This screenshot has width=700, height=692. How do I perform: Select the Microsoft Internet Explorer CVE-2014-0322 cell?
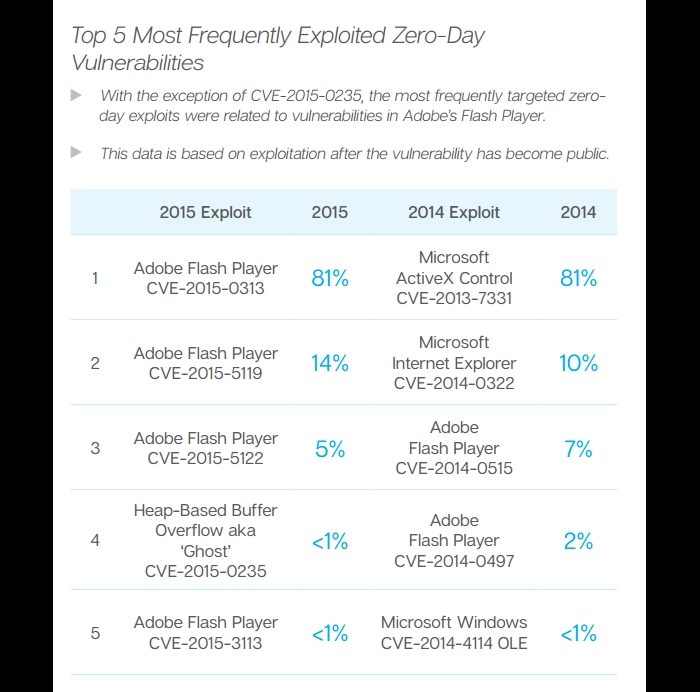click(x=454, y=363)
